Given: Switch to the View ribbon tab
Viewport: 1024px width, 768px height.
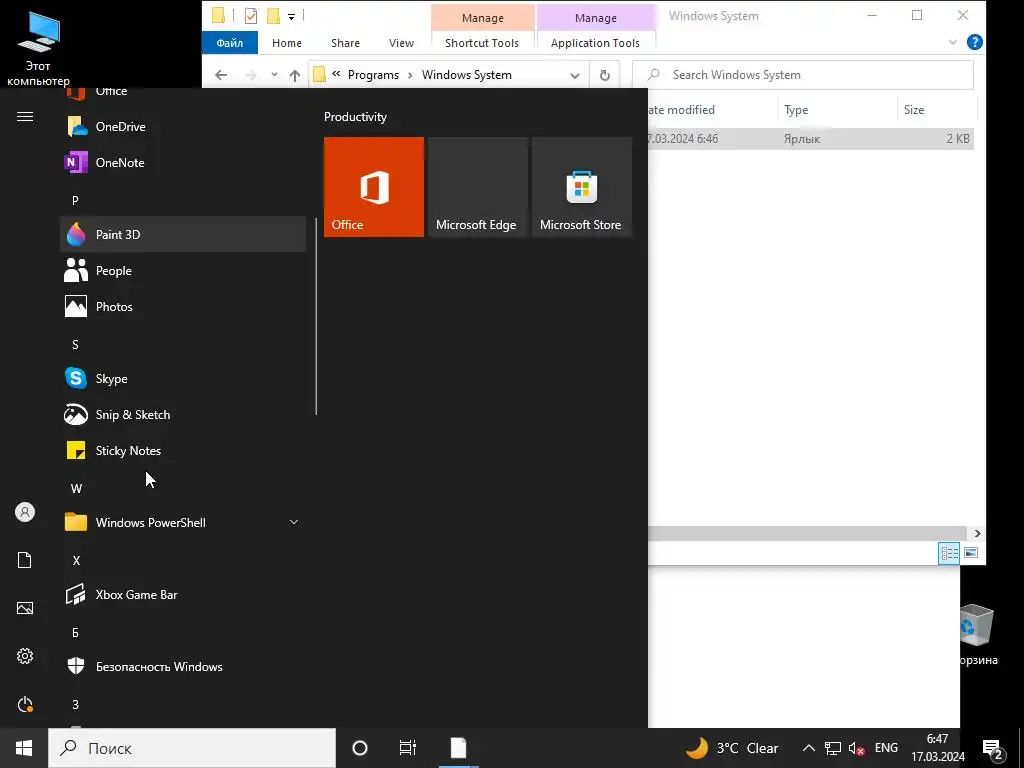Looking at the screenshot, I should coord(401,43).
